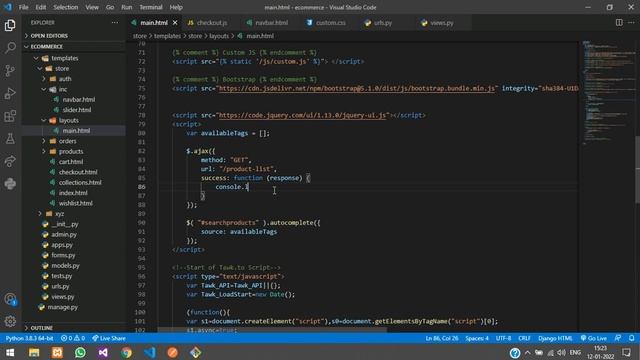Open wishlist.html in the explorer
This screenshot has height=360, width=640.
76,203
